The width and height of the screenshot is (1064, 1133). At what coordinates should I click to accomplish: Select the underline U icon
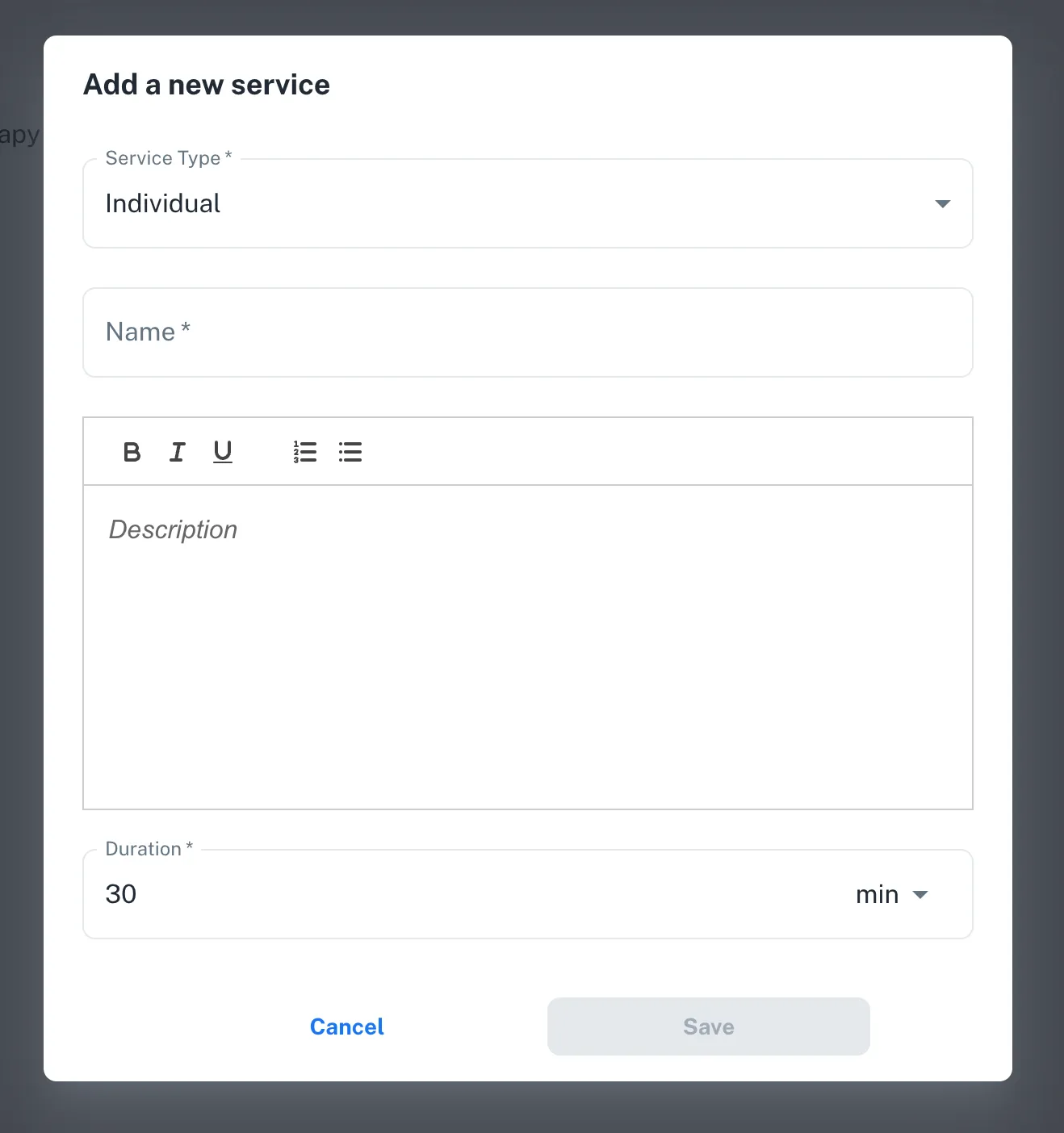[x=222, y=452]
